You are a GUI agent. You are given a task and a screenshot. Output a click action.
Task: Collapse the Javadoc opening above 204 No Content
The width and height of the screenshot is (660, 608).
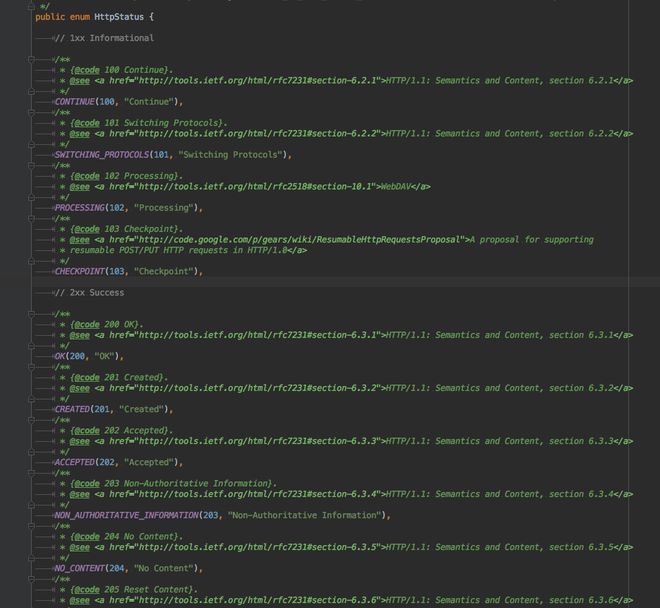coord(31,526)
